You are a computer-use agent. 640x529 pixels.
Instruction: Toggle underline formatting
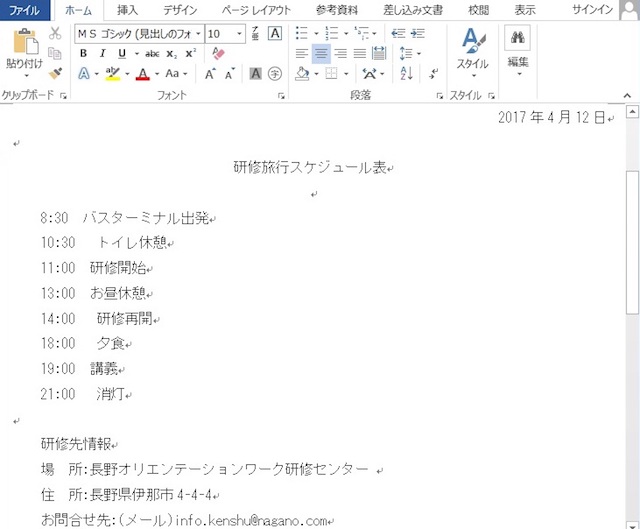[122, 53]
